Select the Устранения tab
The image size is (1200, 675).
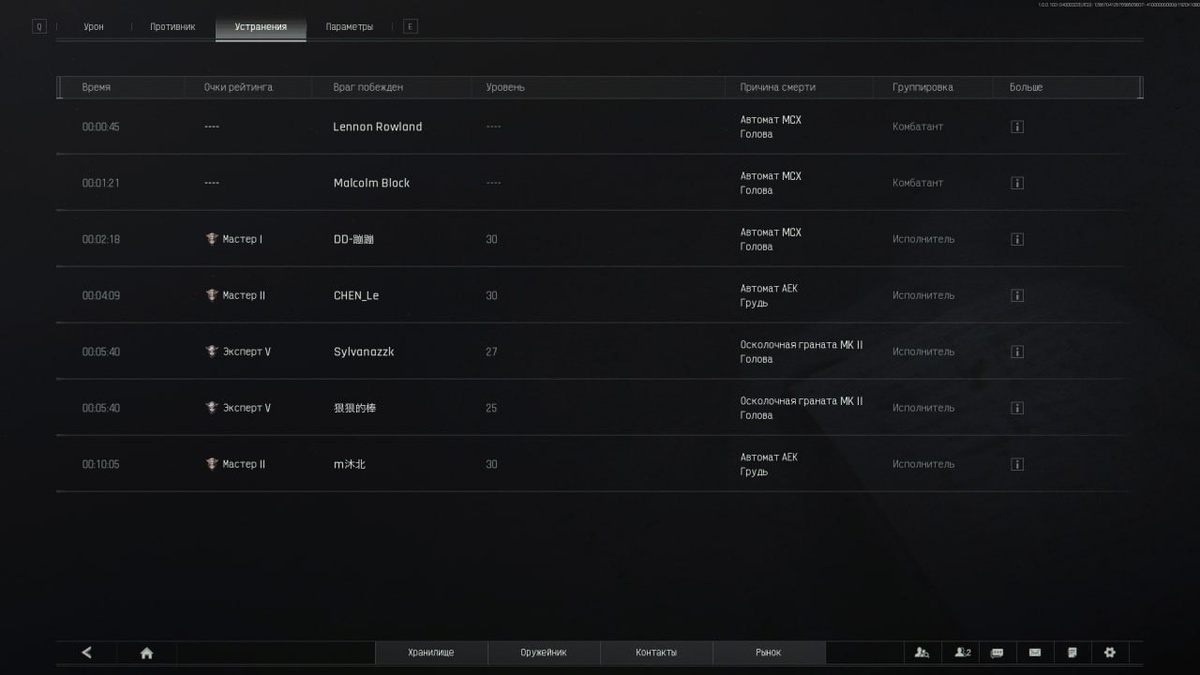coord(261,27)
